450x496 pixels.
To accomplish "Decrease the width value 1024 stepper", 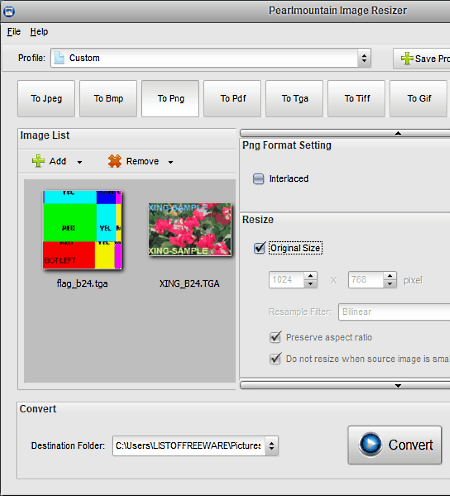I will 310,284.
